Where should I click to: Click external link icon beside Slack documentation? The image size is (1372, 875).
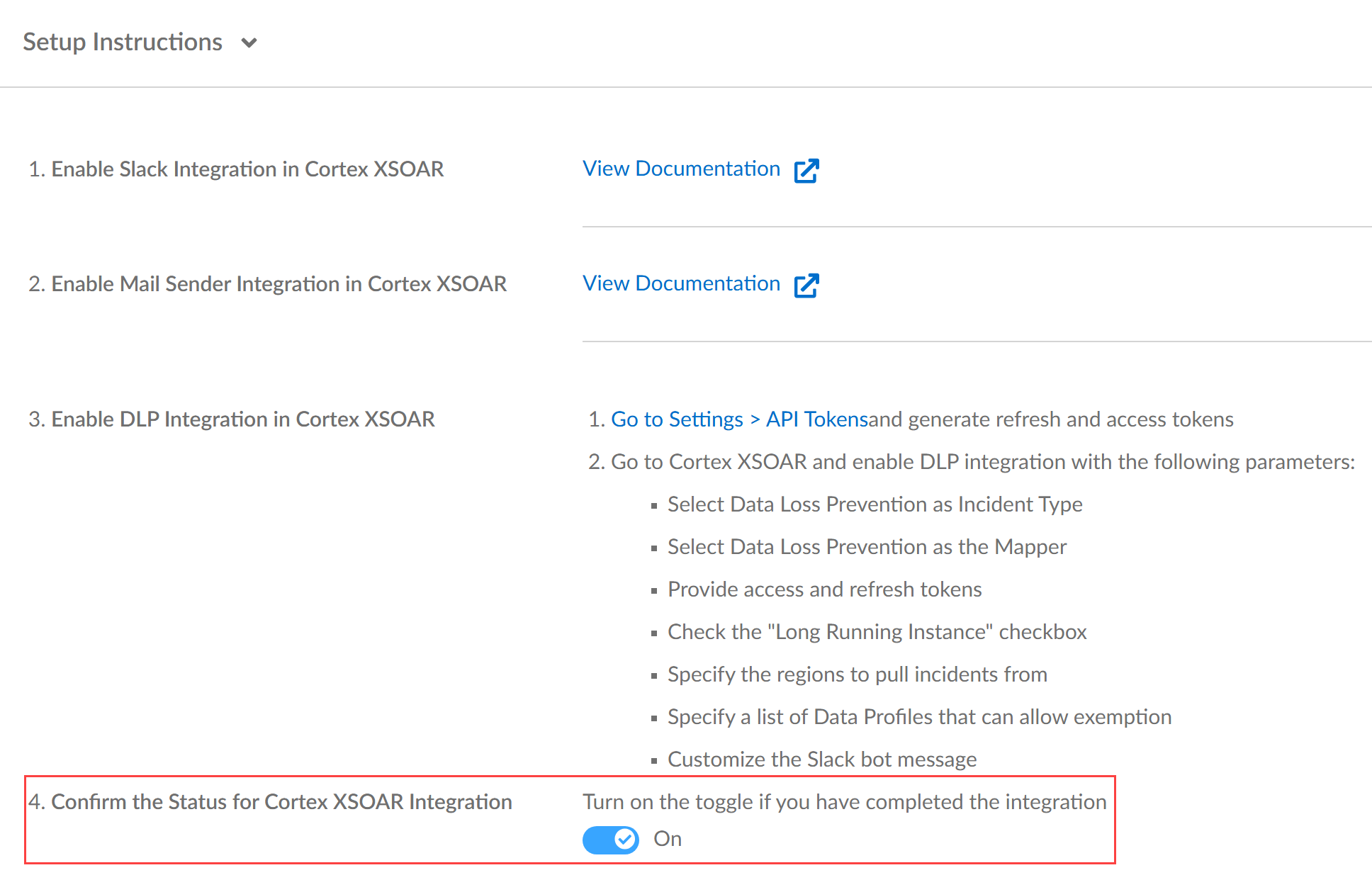click(806, 171)
